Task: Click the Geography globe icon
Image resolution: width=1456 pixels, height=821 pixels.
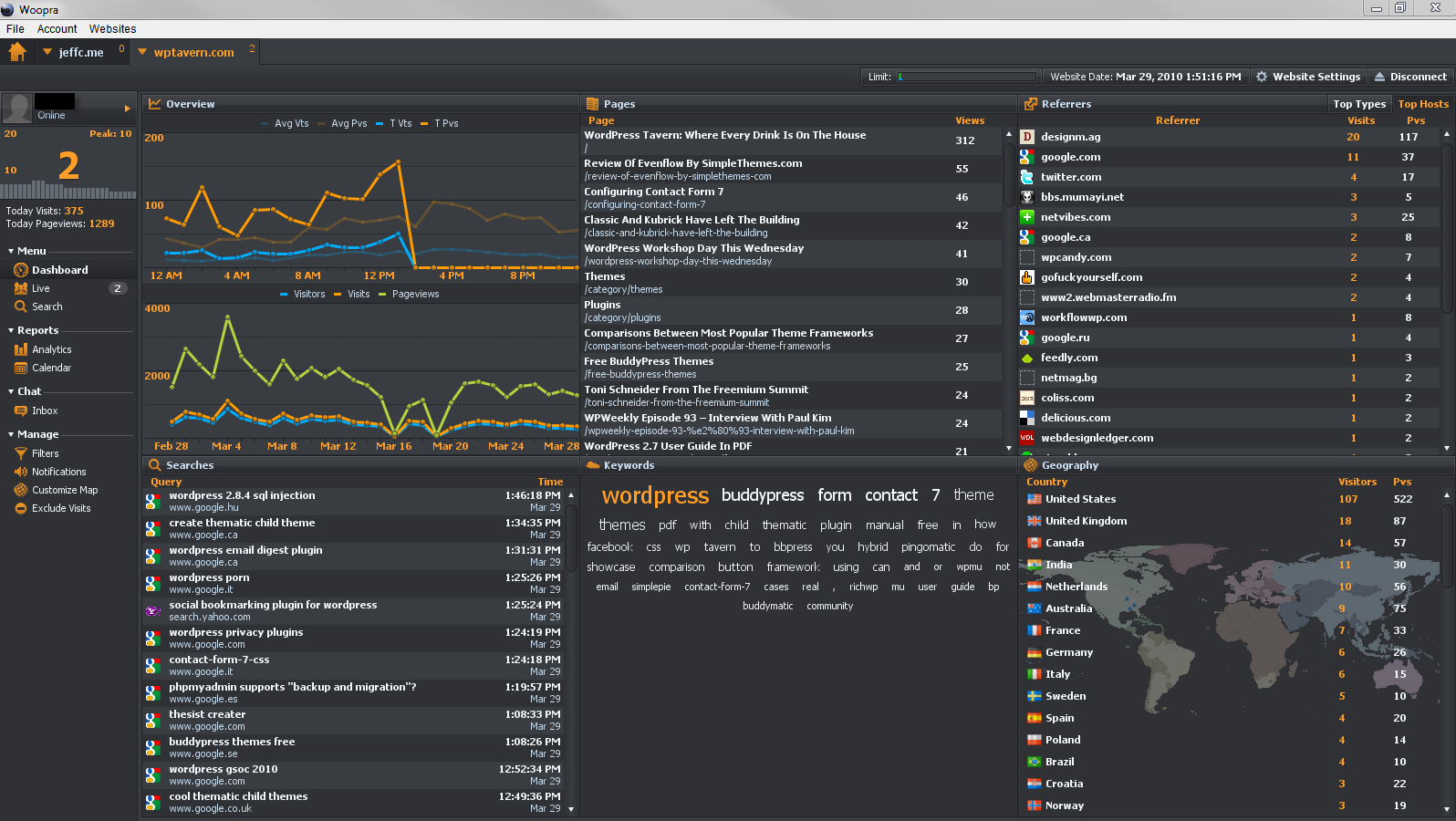Action: click(1030, 465)
